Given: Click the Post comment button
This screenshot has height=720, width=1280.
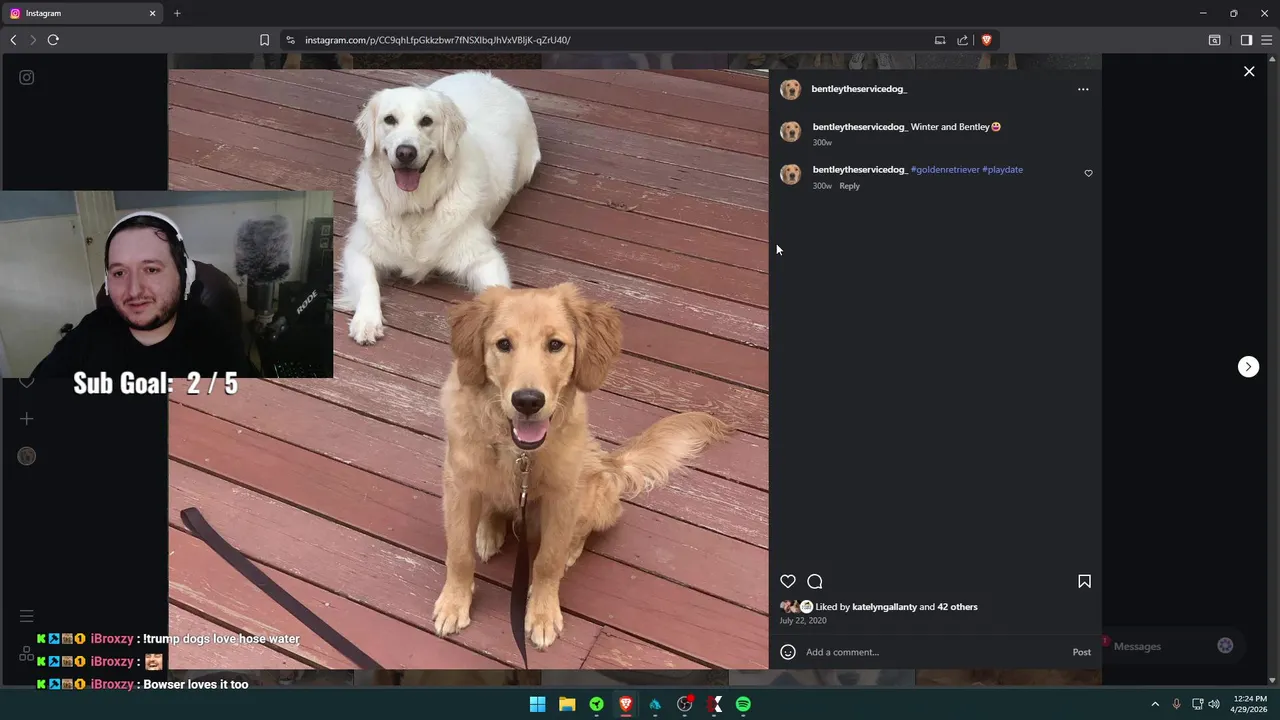Looking at the screenshot, I should 1082,652.
